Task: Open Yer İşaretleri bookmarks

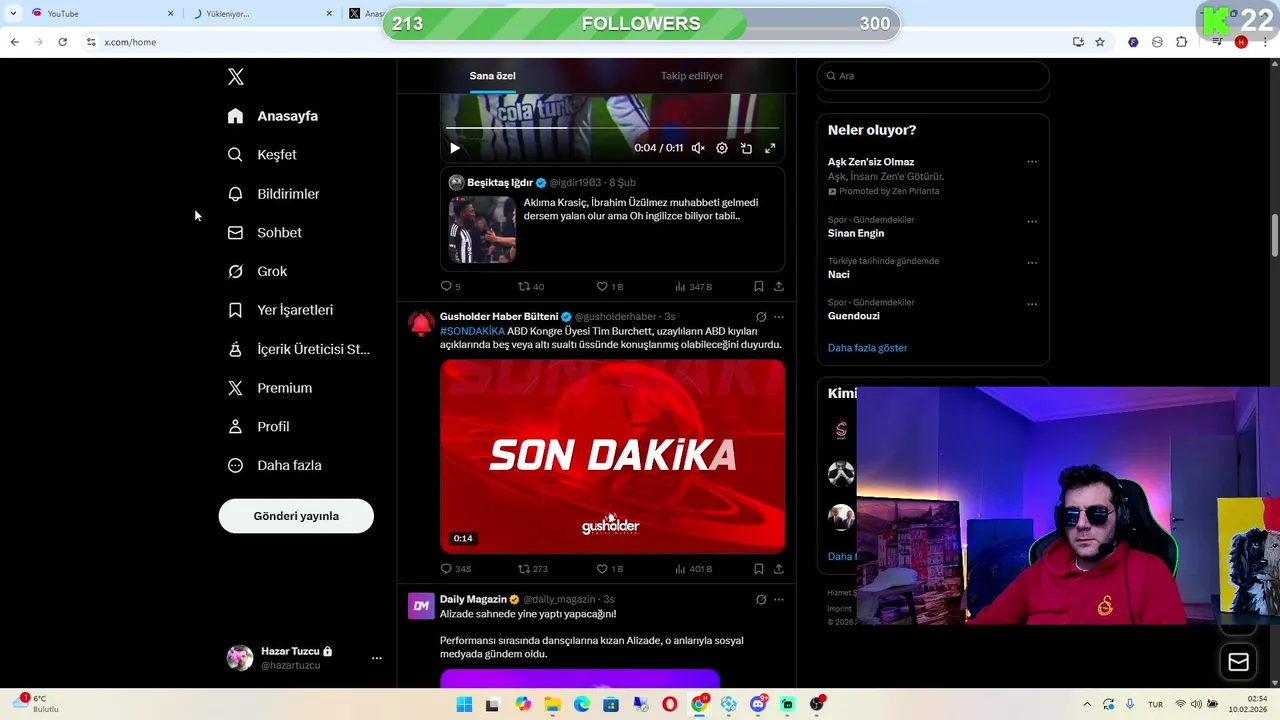Action: [281, 310]
